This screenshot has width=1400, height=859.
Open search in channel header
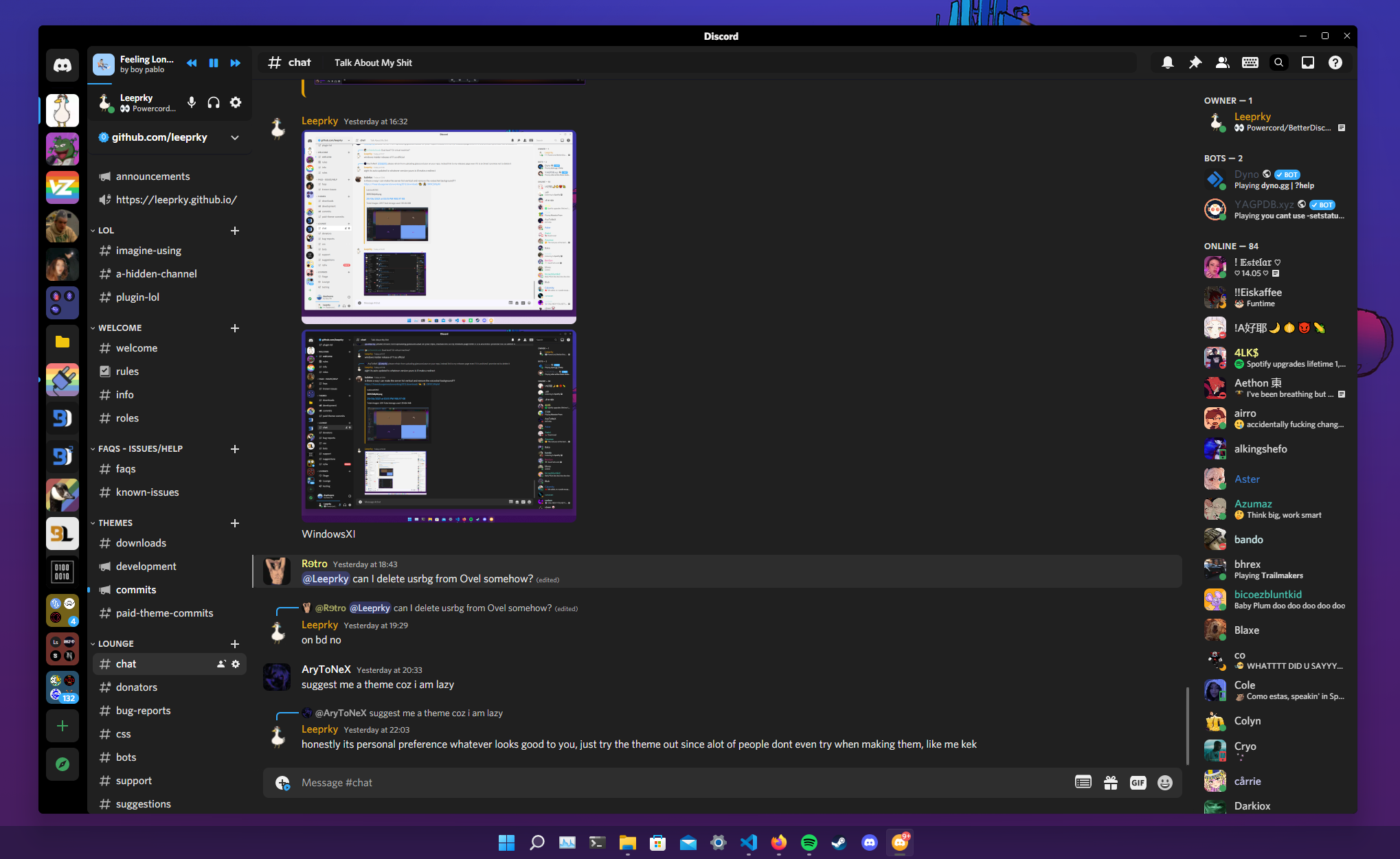[1278, 62]
